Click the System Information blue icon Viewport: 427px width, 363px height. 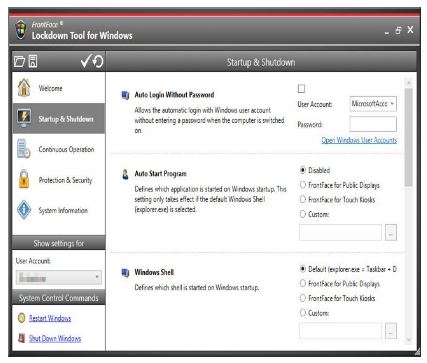(x=24, y=210)
